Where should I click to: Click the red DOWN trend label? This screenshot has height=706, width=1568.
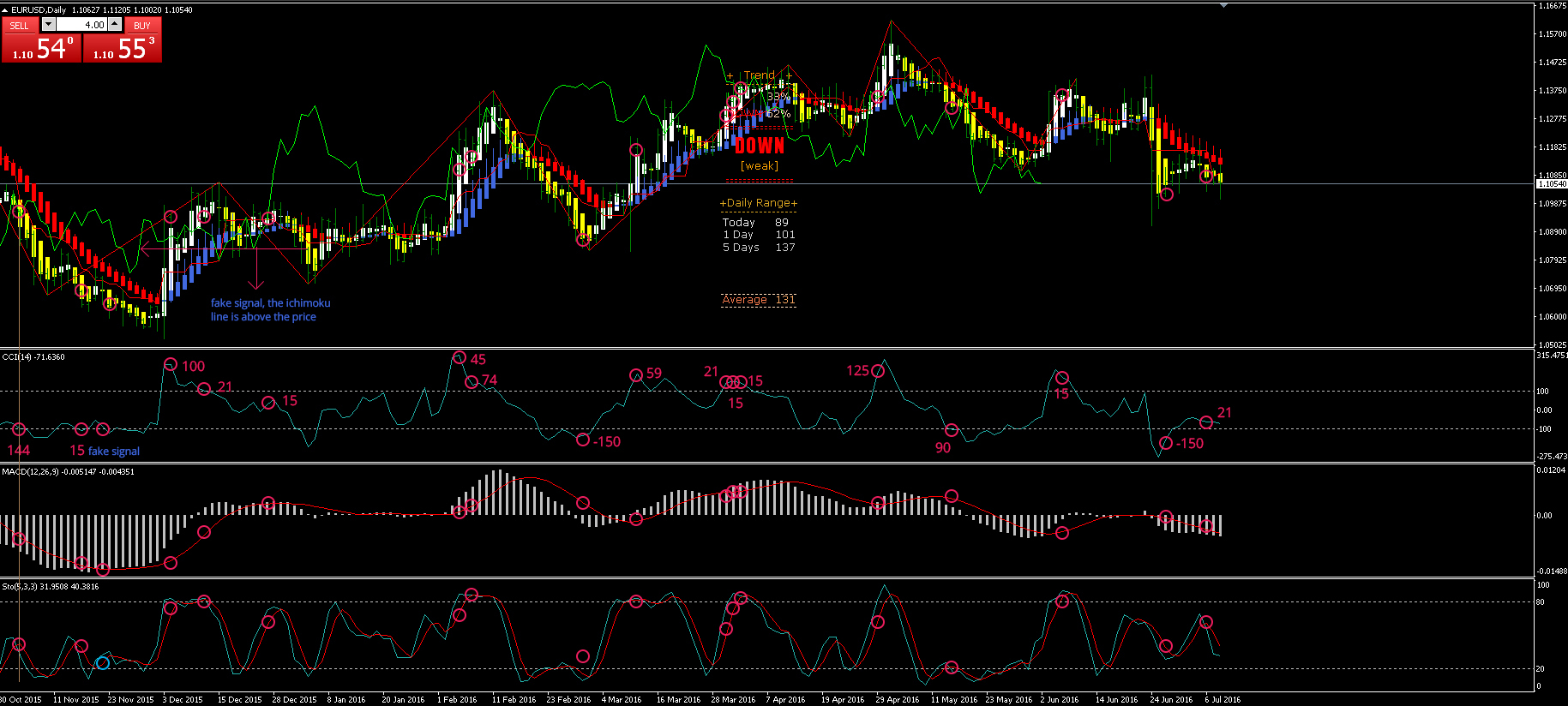pos(760,146)
